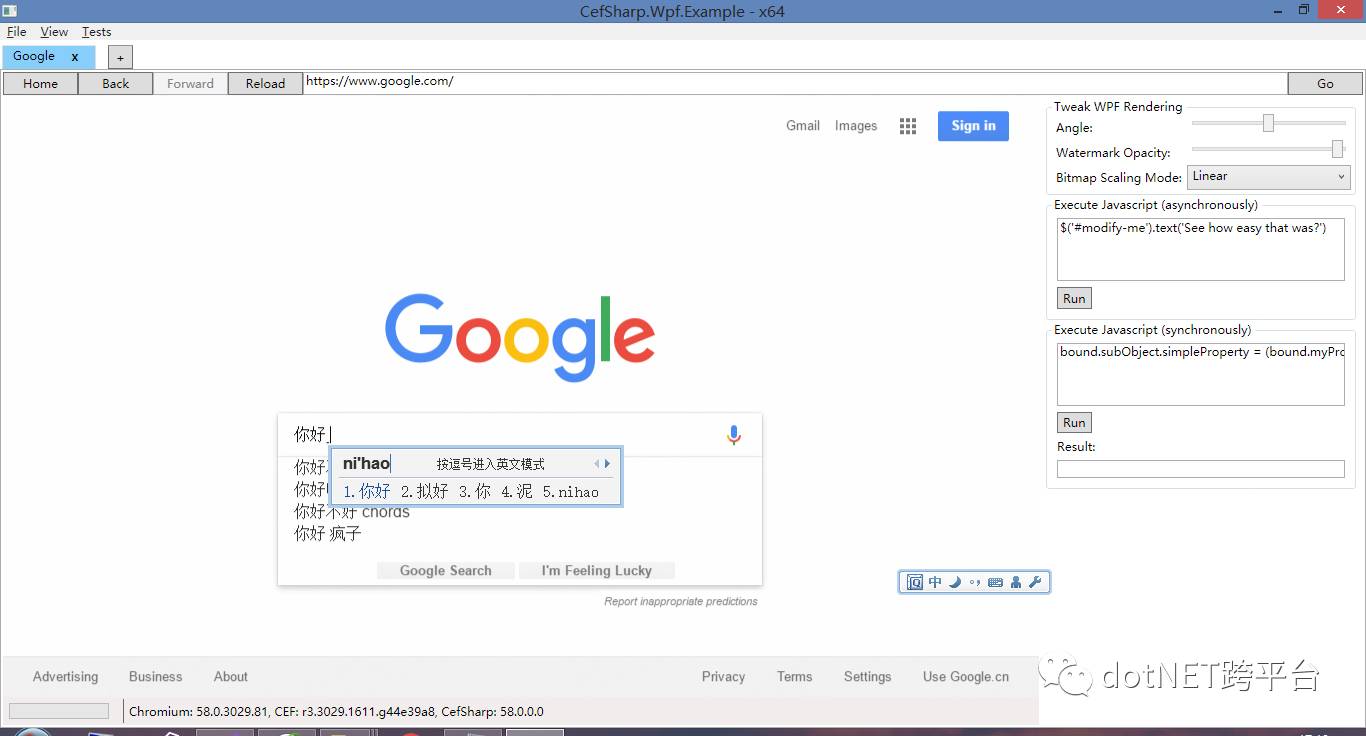Open the Privacy footer link
Viewport: 1366px width, 736px height.
click(724, 677)
